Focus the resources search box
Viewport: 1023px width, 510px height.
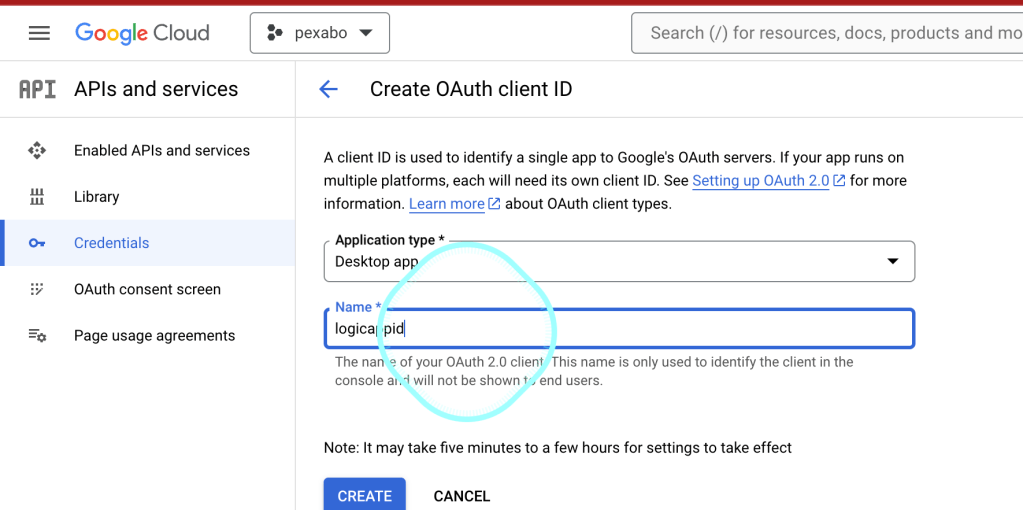coord(827,33)
